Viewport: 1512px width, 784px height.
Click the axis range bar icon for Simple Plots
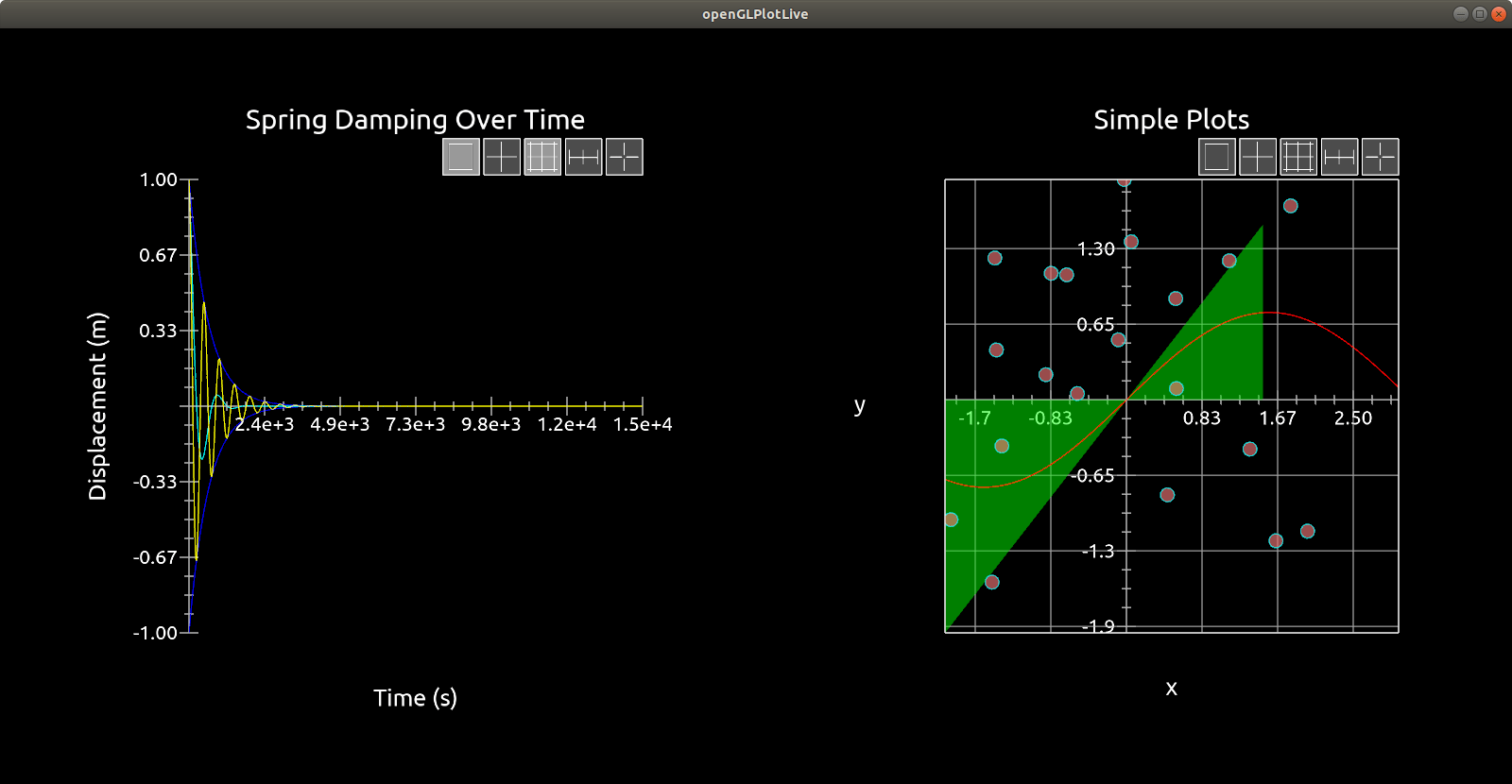pos(1339,157)
